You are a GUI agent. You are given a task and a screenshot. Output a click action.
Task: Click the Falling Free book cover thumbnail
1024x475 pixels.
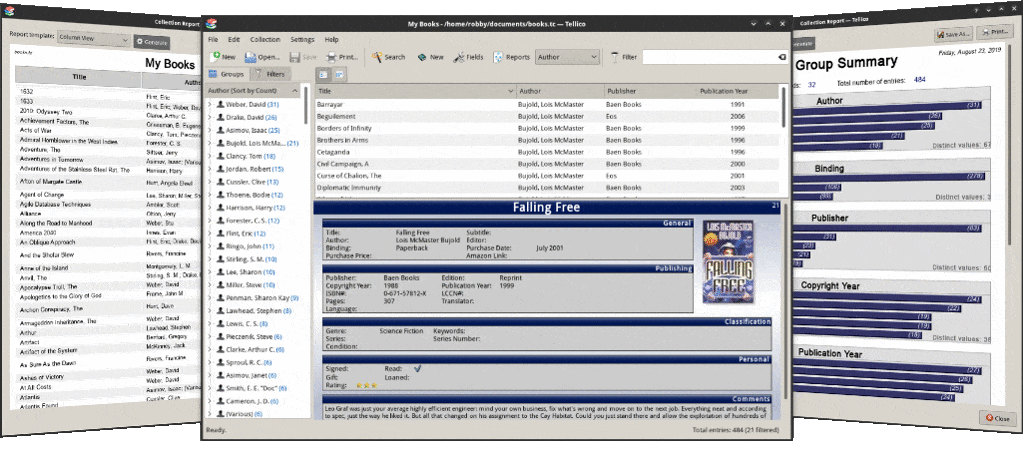[x=728, y=262]
